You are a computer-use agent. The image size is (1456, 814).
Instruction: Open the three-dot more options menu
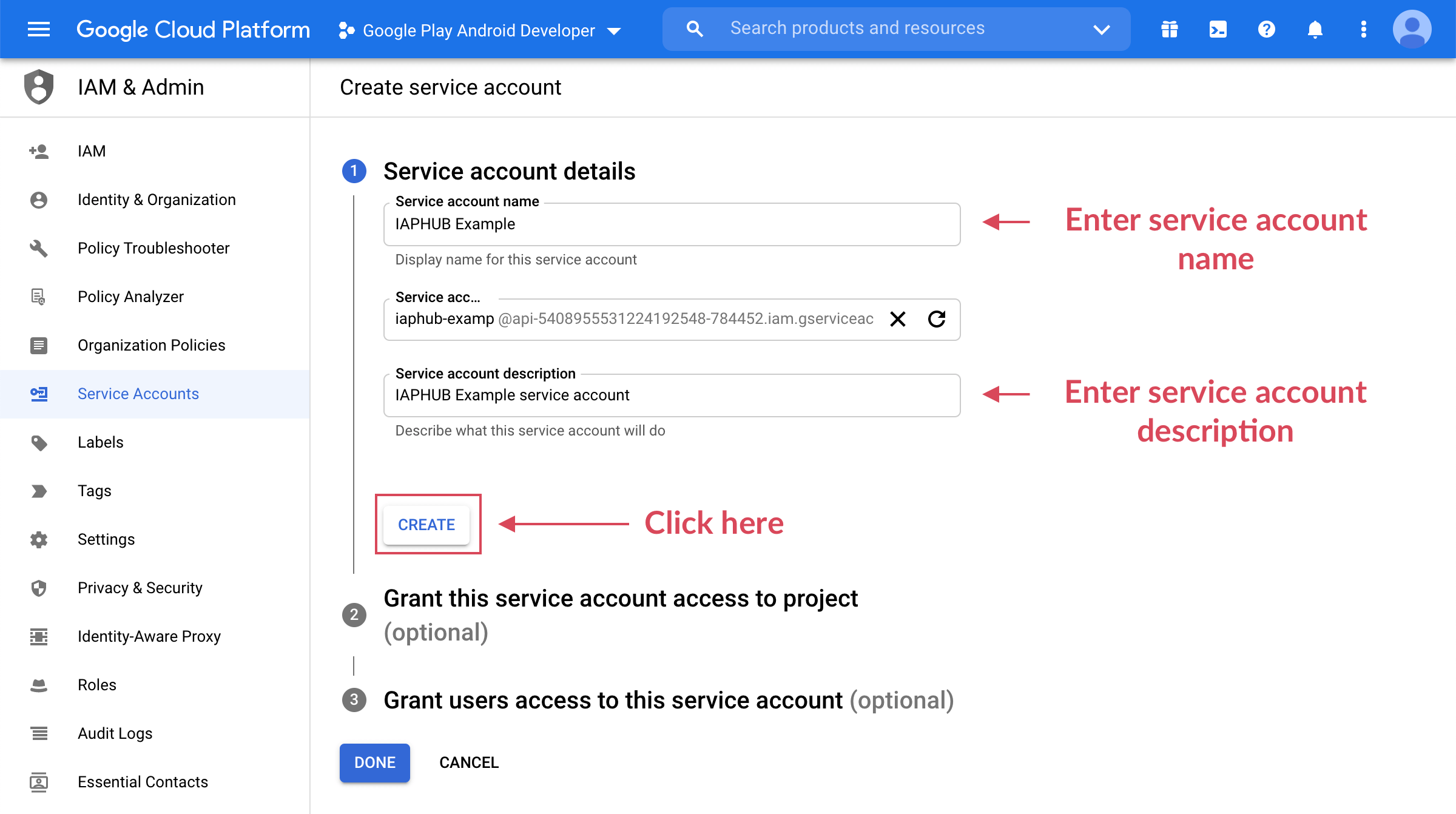1363,29
